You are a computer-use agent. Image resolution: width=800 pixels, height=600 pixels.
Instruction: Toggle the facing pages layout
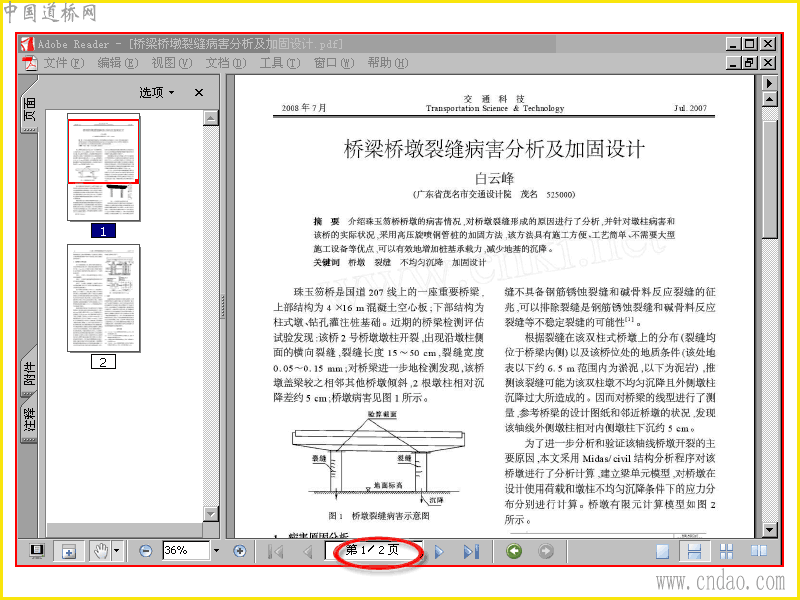759,551
